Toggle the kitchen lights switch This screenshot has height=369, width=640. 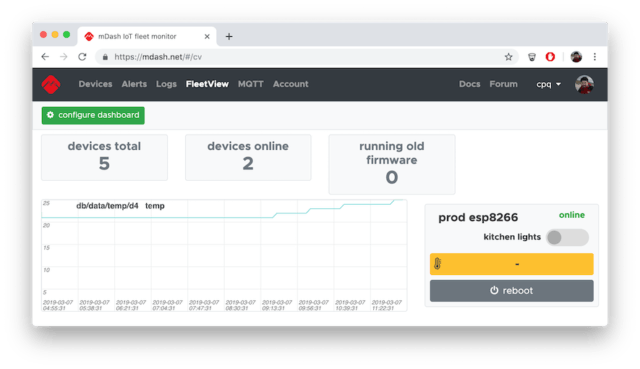coord(567,237)
